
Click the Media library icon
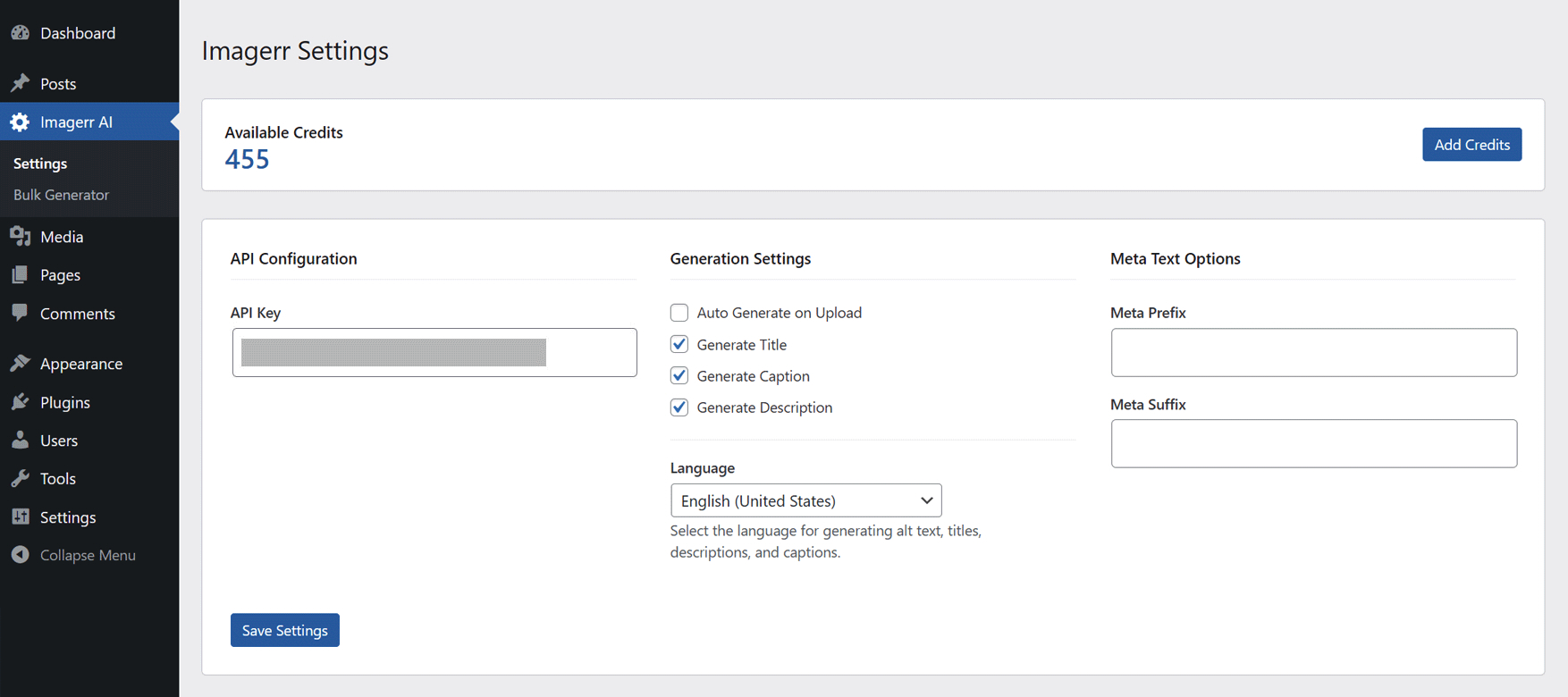coord(21,236)
